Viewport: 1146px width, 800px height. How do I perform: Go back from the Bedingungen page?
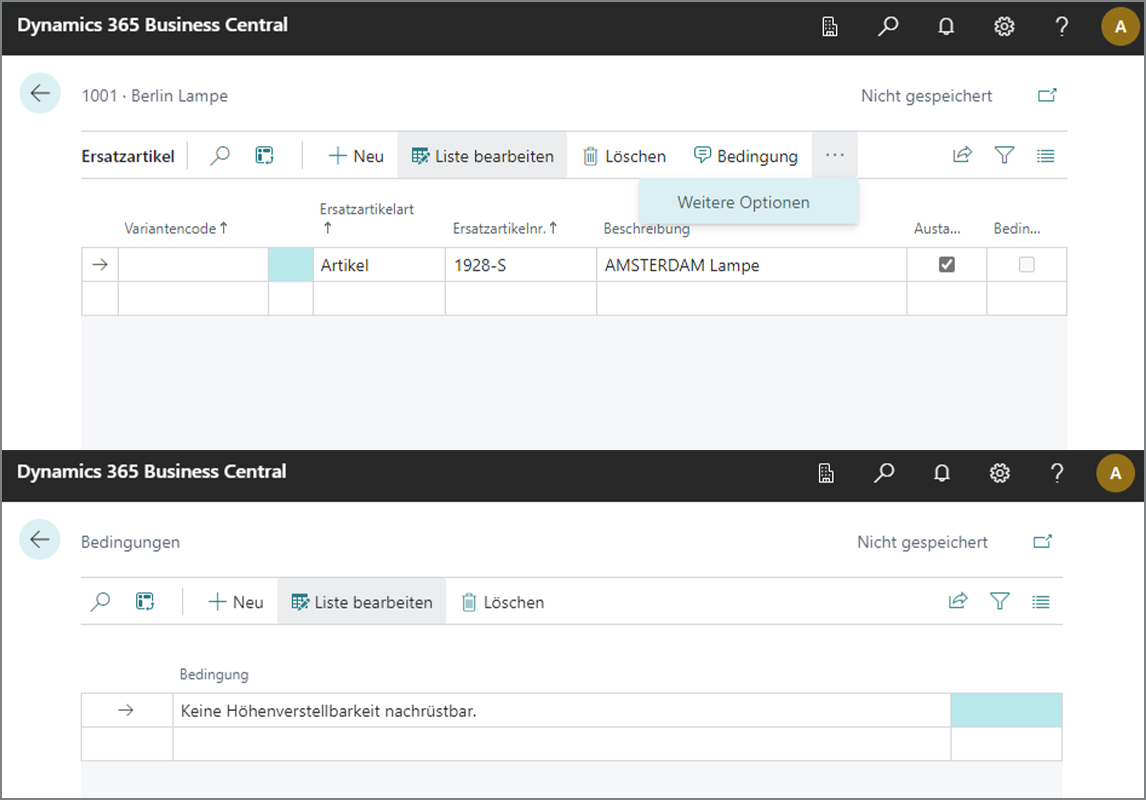40,540
